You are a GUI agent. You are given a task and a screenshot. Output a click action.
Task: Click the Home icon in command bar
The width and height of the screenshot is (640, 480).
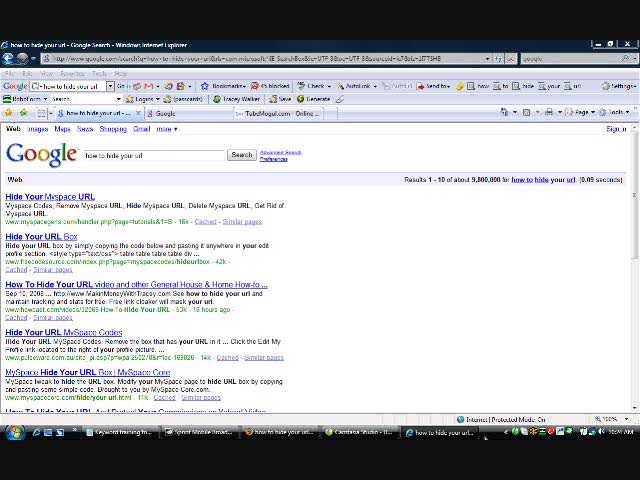point(504,112)
